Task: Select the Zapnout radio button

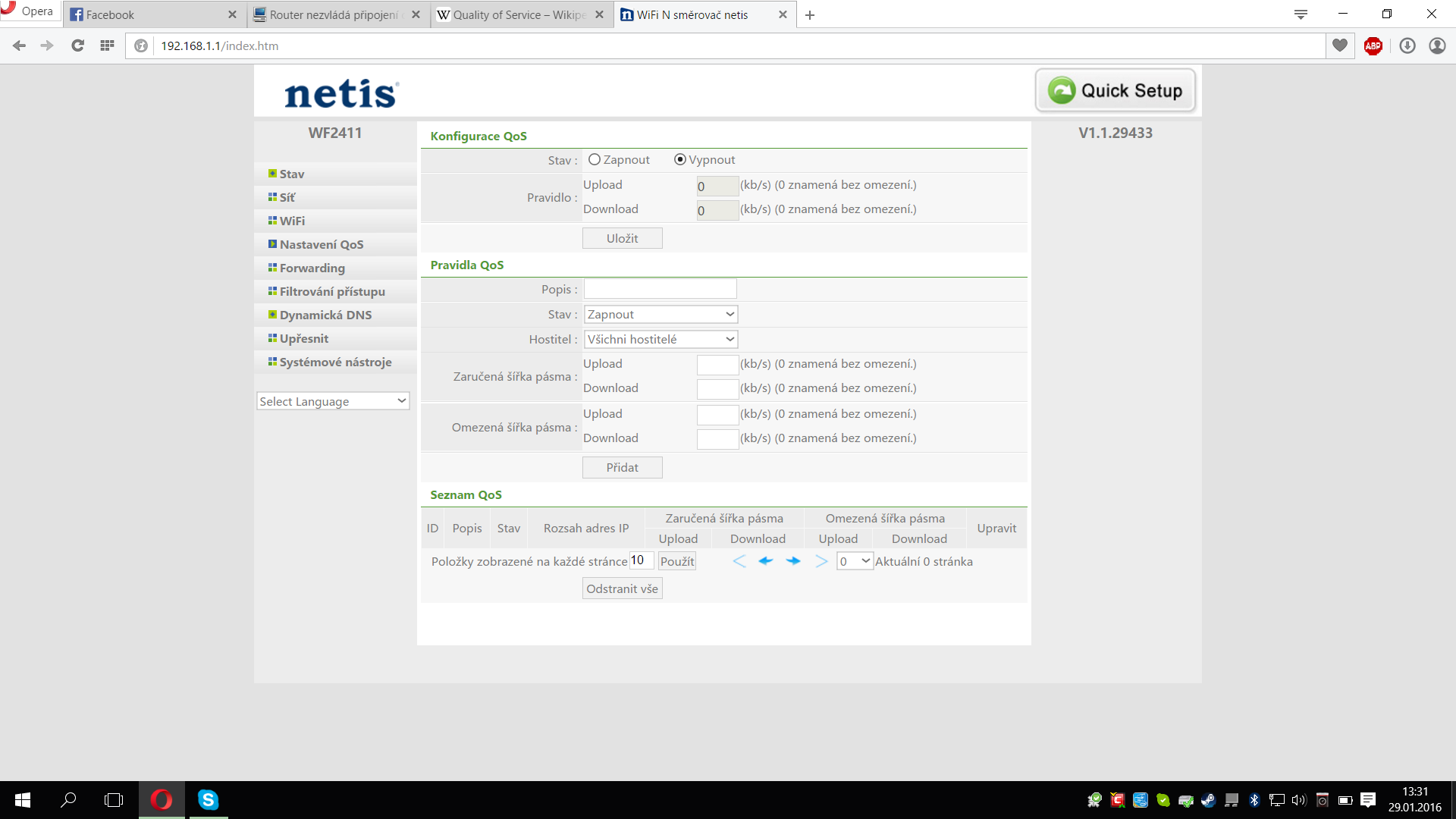Action: (595, 159)
